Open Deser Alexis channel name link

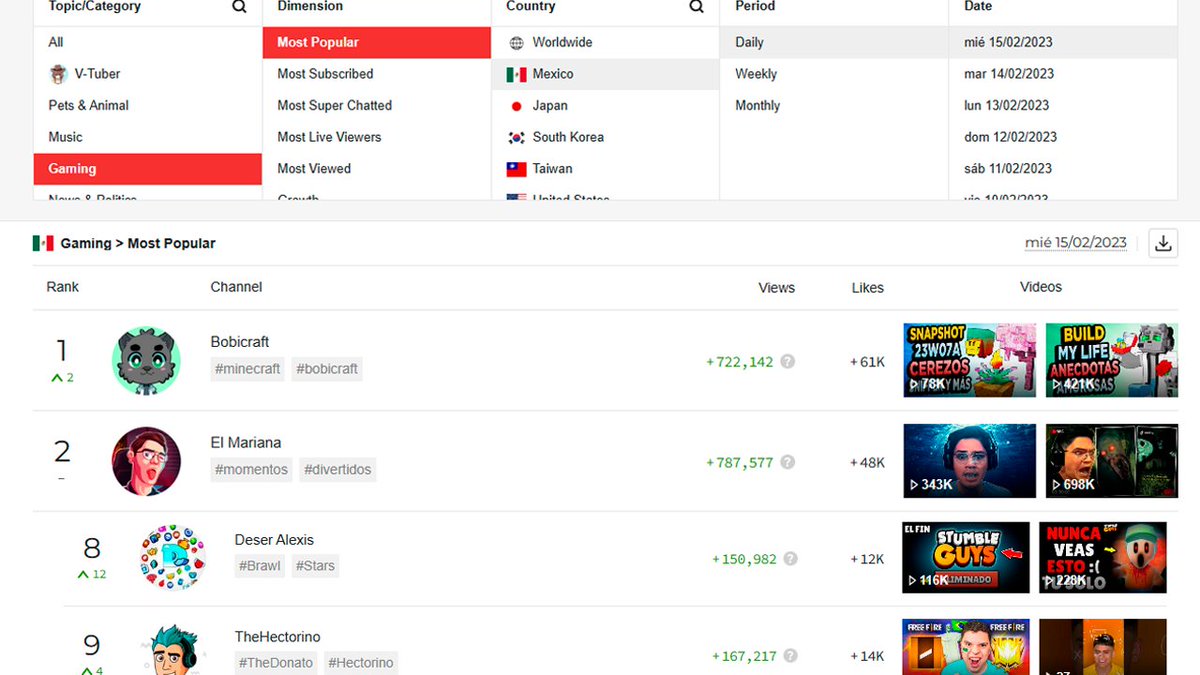[274, 540]
